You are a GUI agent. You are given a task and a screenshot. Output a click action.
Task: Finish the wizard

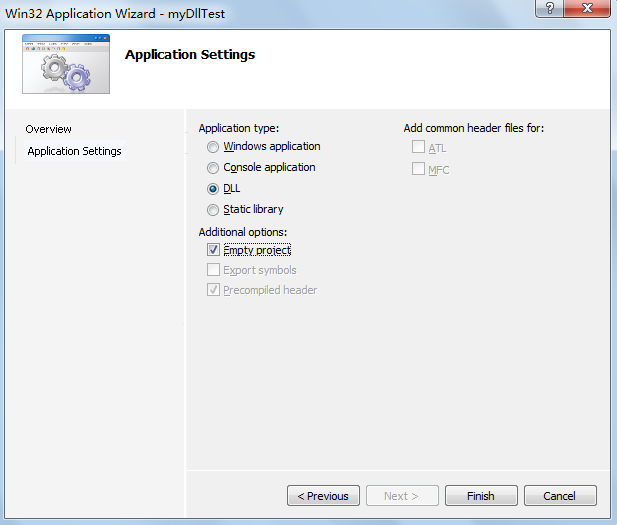click(x=481, y=495)
